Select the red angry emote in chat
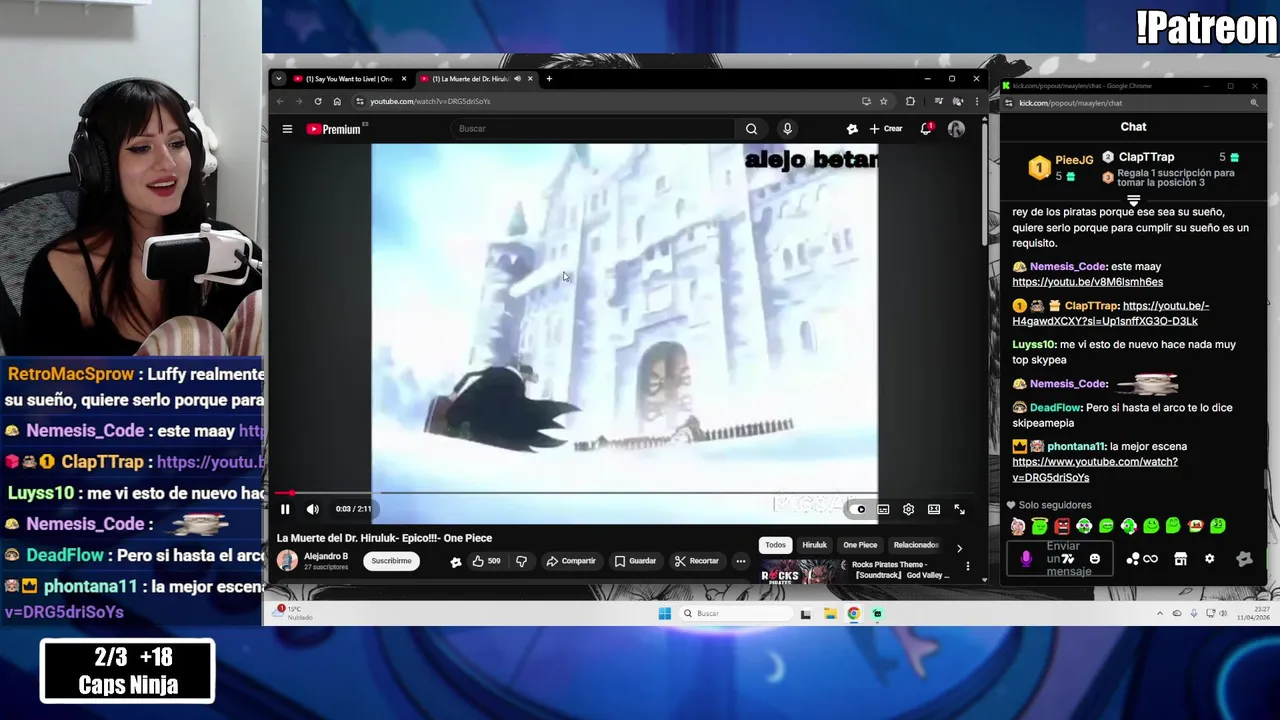The height and width of the screenshot is (720, 1280). (x=1062, y=526)
